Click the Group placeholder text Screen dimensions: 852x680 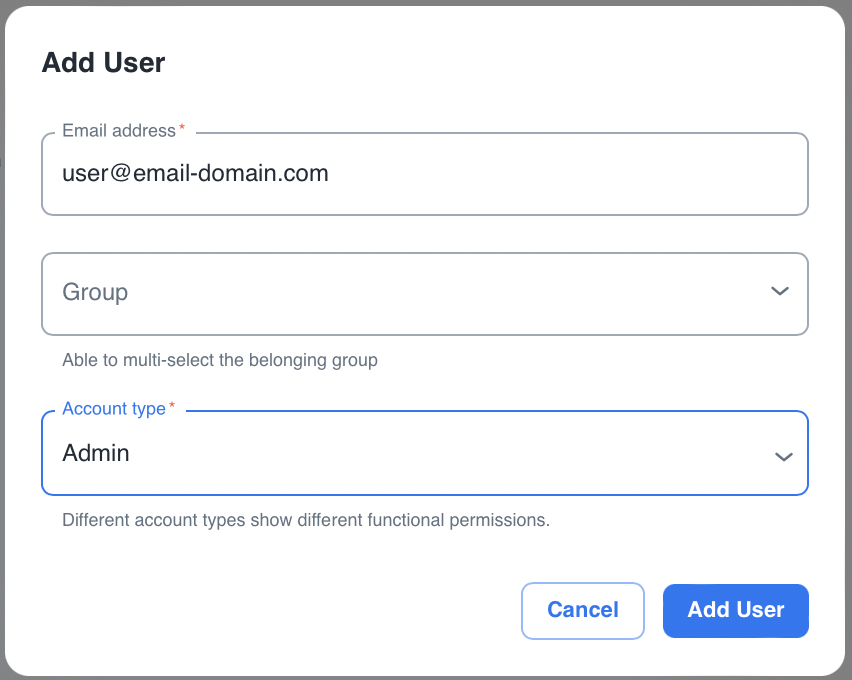pos(95,292)
